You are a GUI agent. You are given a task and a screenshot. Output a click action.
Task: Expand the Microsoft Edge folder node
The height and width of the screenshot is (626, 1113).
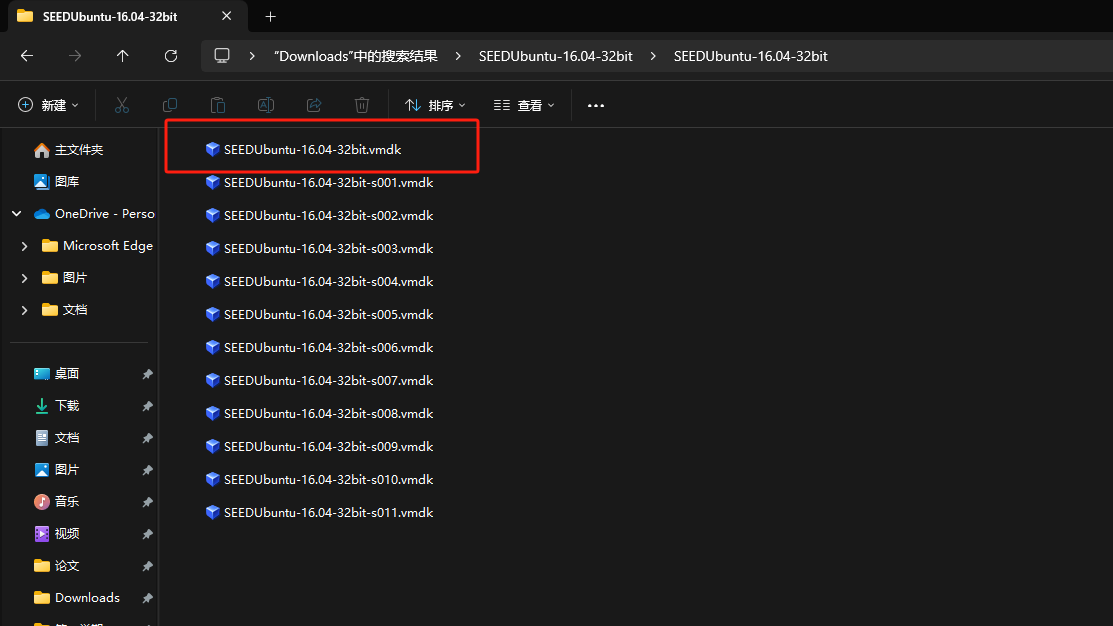pos(24,246)
